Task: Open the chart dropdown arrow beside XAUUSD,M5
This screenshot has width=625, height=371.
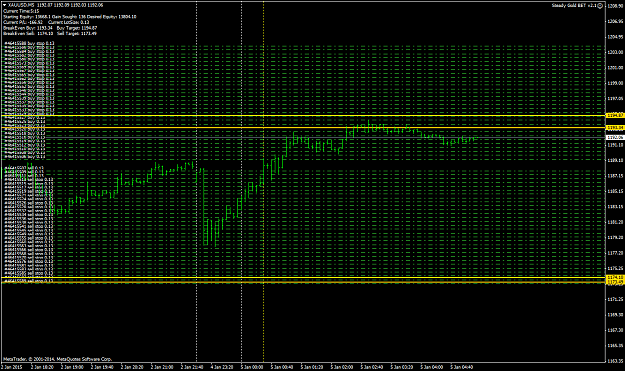Action: 5,5
